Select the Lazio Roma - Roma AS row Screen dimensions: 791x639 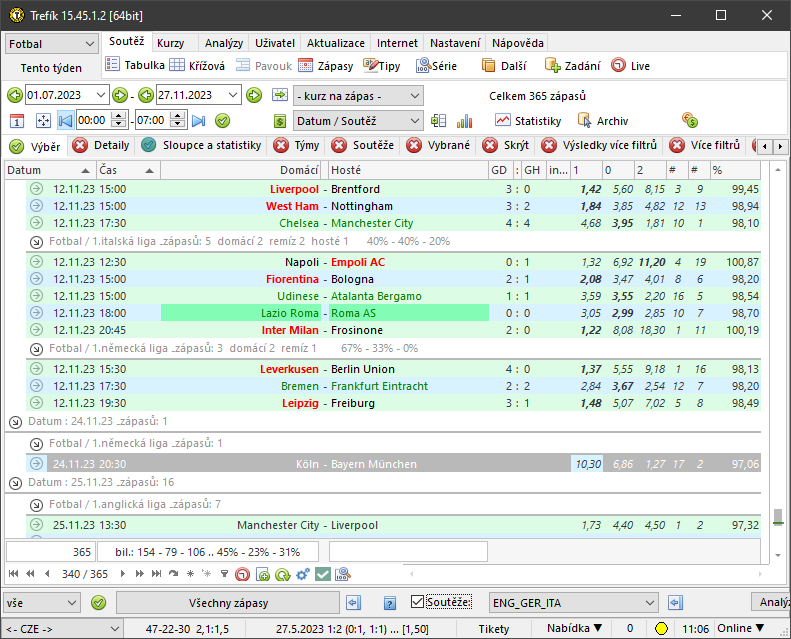(x=393, y=313)
